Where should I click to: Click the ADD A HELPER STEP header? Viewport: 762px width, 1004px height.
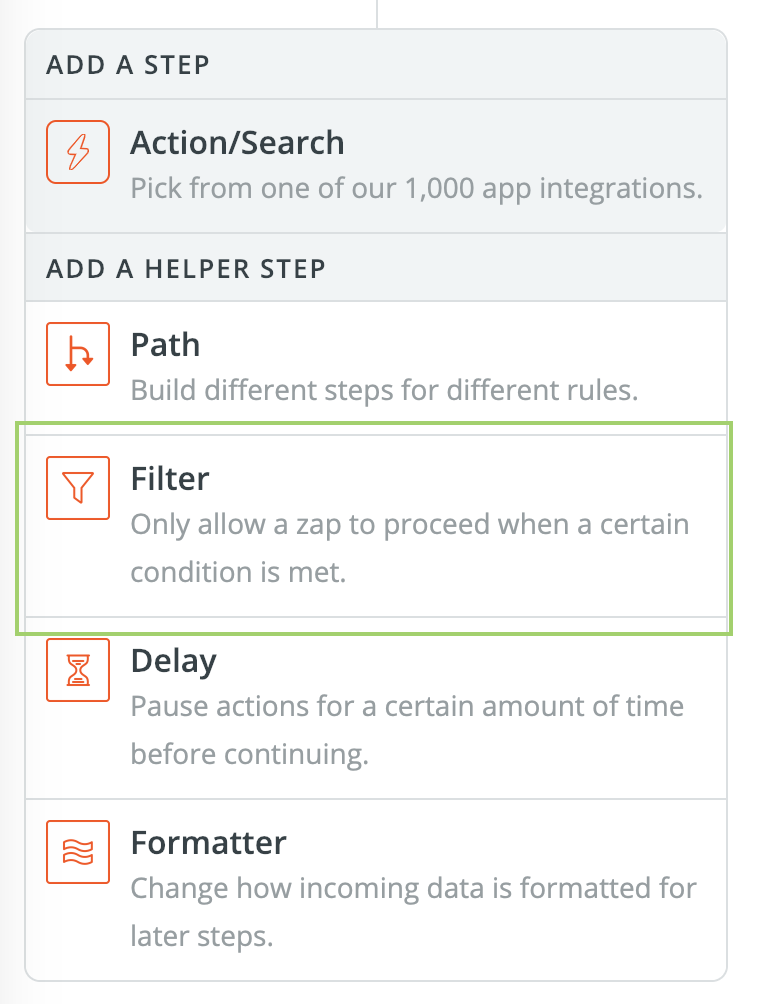186,269
